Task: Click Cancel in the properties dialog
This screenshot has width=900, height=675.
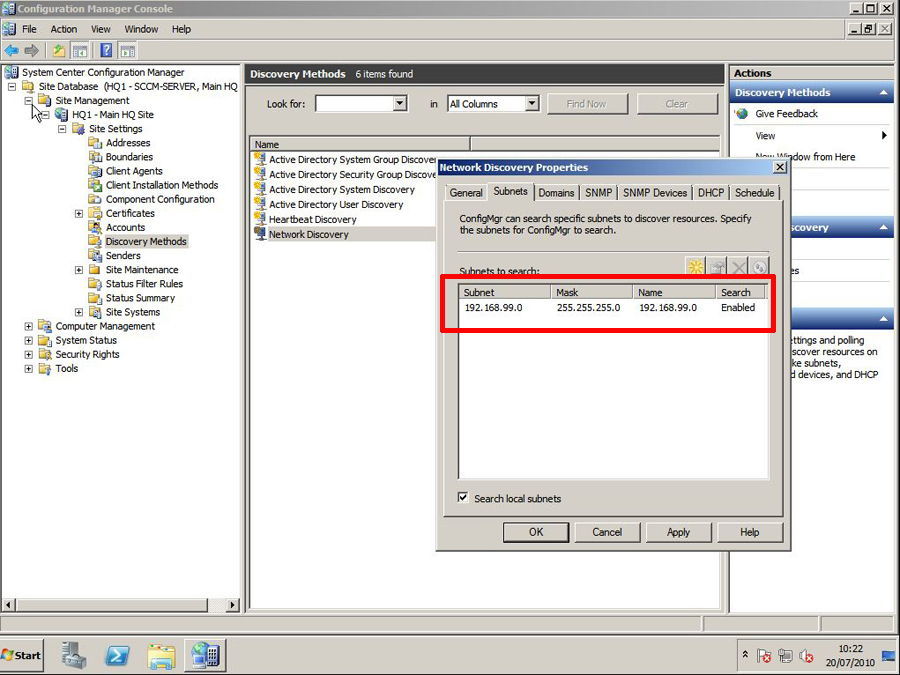Action: pyautogui.click(x=607, y=532)
